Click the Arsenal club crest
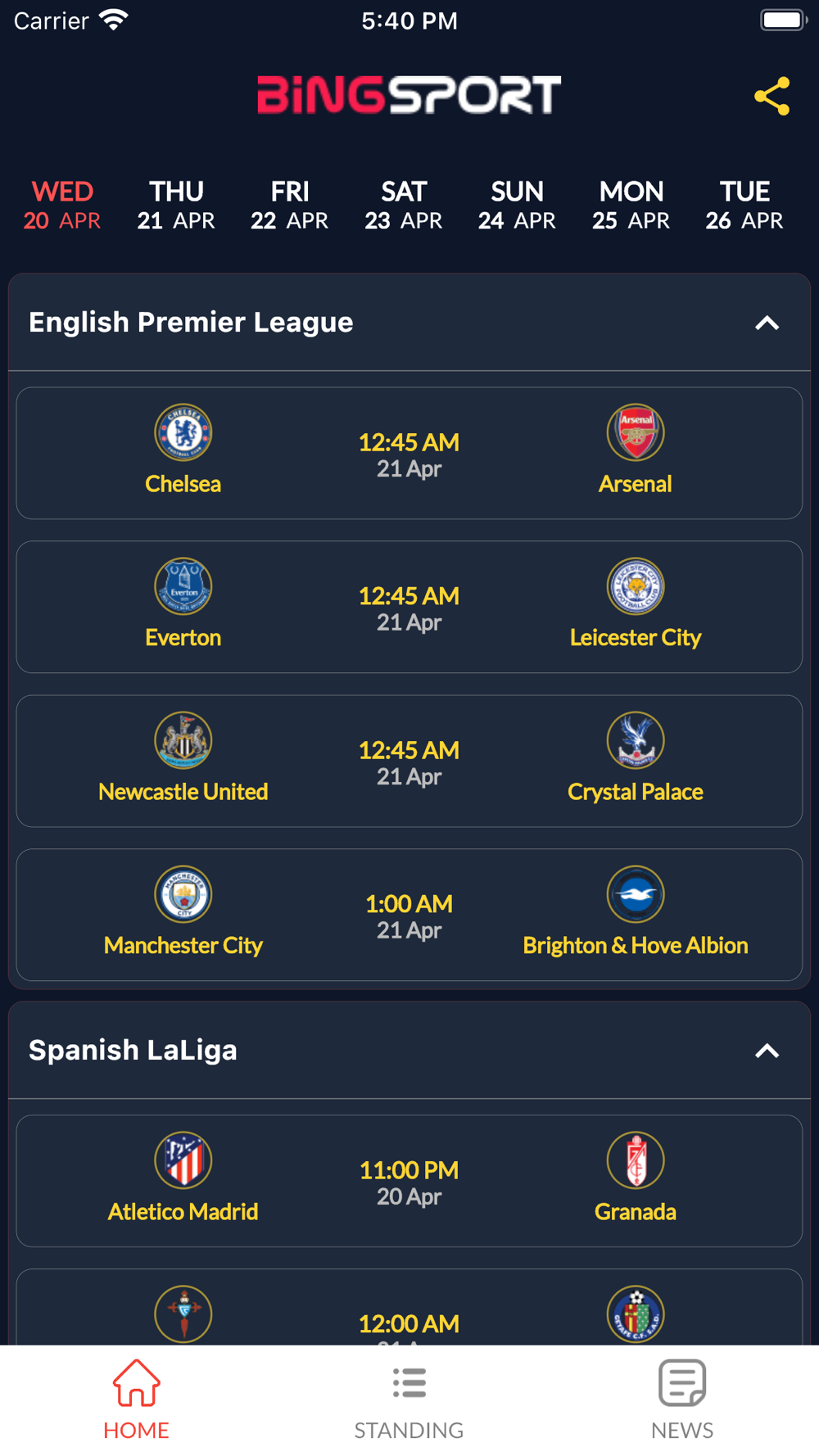 636,432
